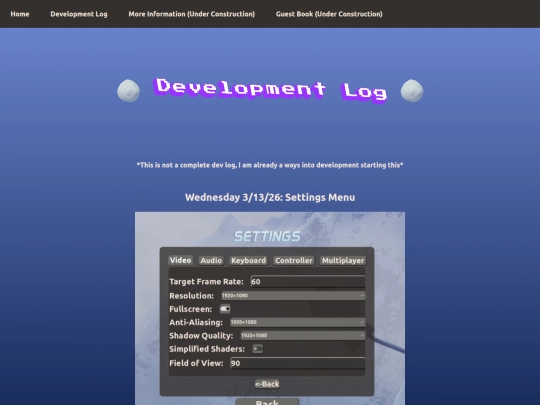Click the Field of View label

coord(196,363)
